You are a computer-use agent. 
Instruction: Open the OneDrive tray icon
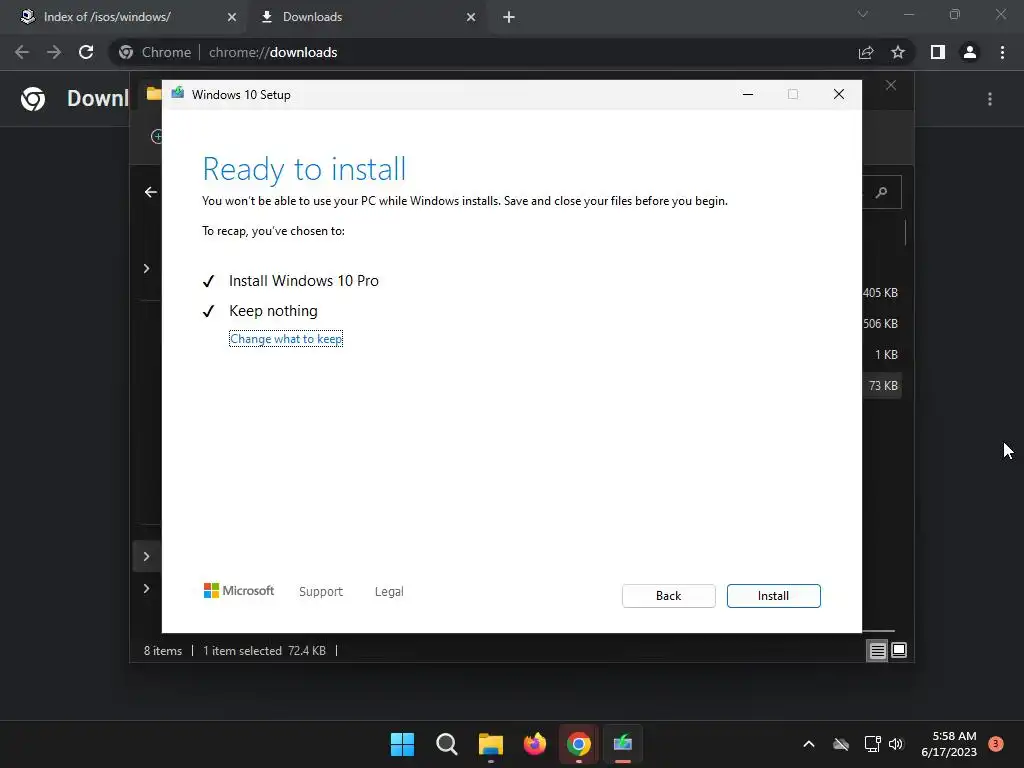[841, 744]
